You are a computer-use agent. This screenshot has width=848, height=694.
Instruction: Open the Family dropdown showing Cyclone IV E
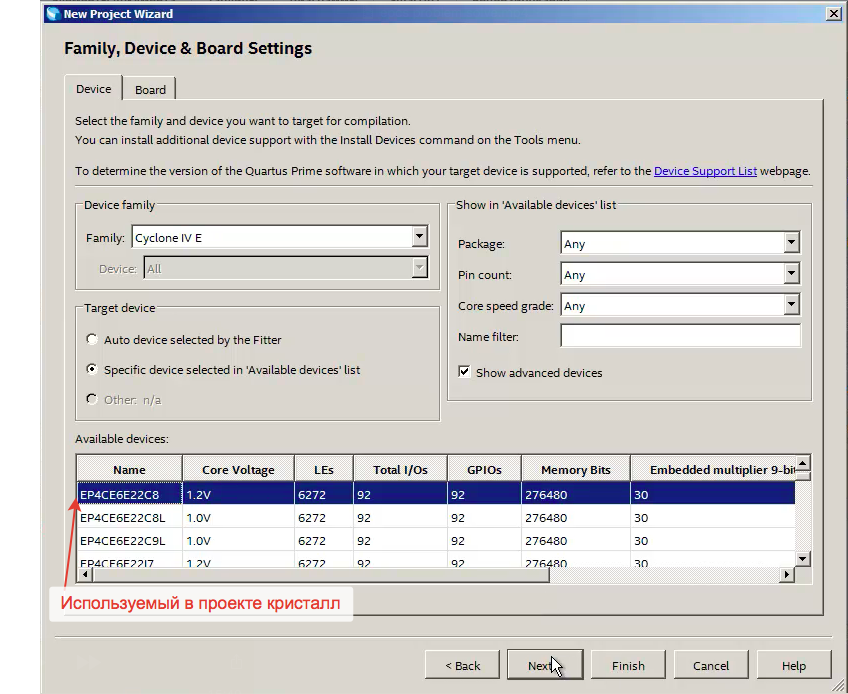pos(280,237)
